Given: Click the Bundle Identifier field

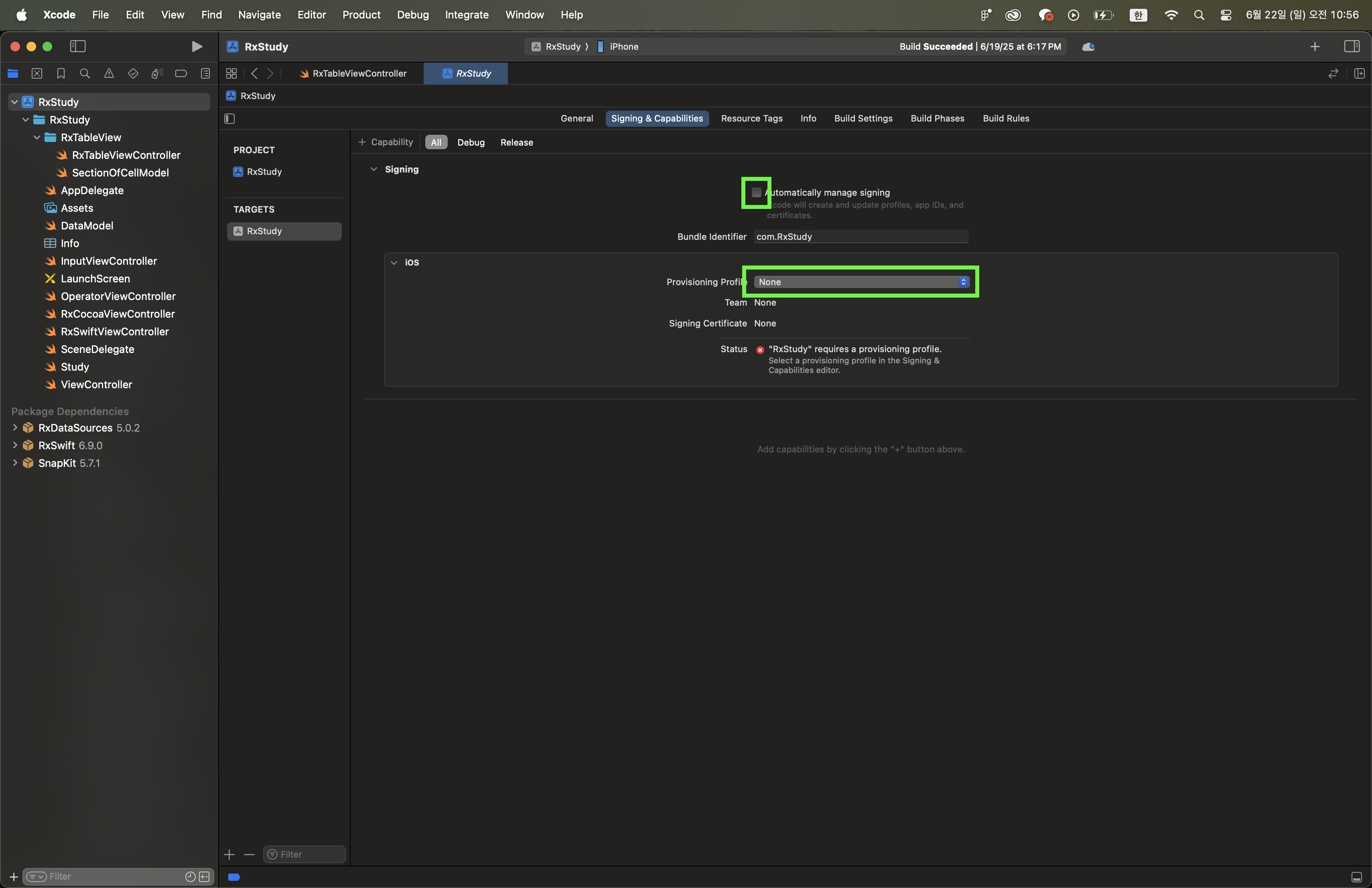Looking at the screenshot, I should 860,237.
